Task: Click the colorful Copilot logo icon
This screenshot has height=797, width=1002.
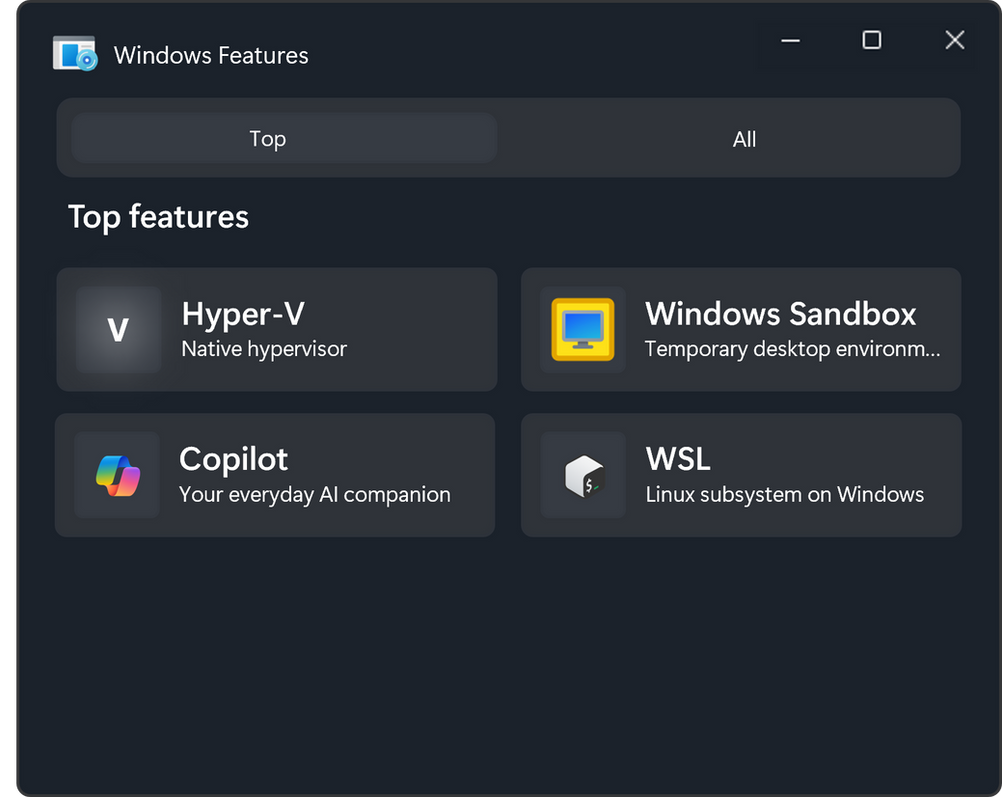Action: coord(118,476)
